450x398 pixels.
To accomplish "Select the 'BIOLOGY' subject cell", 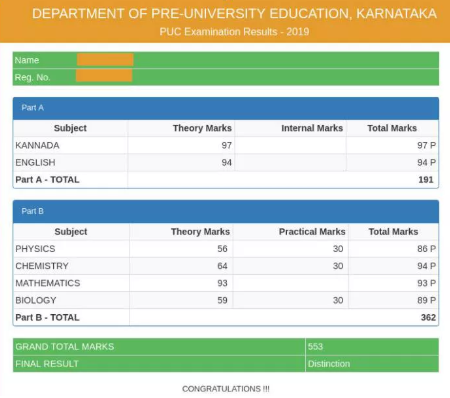I will tap(71, 300).
